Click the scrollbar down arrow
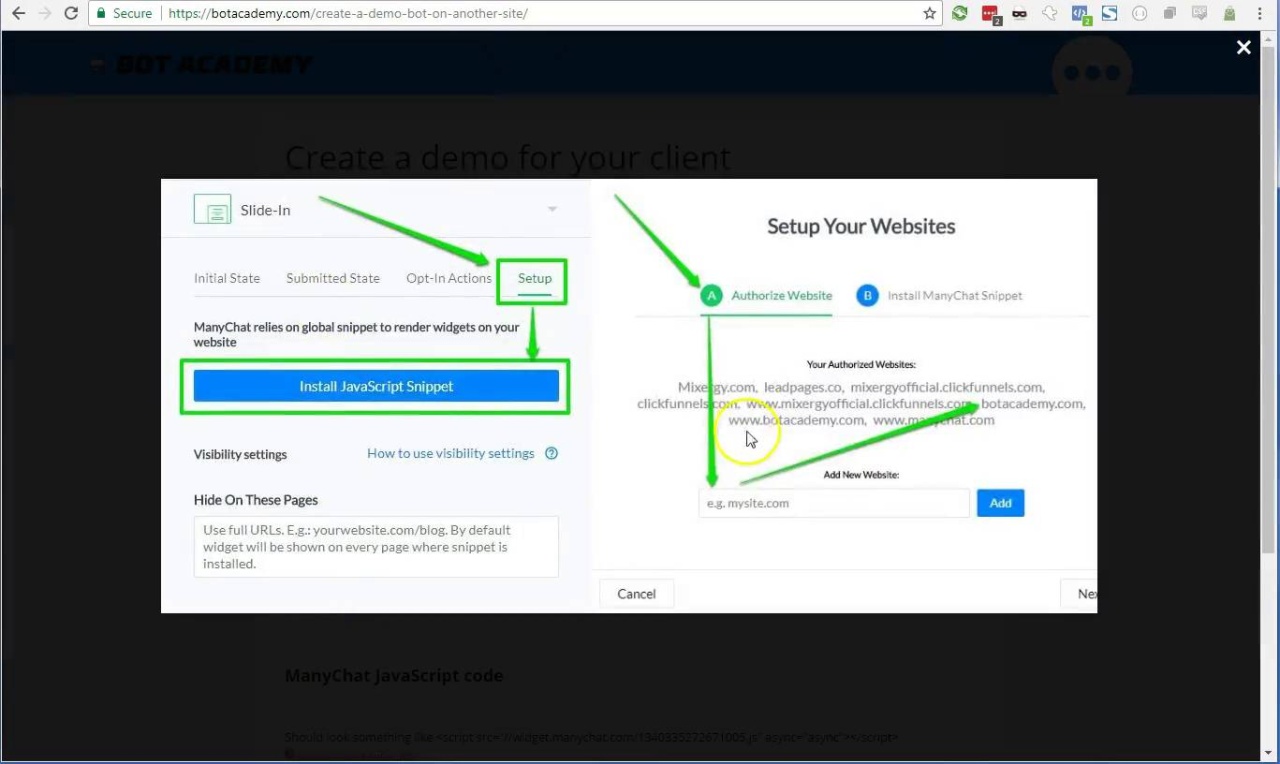 tap(1270, 753)
